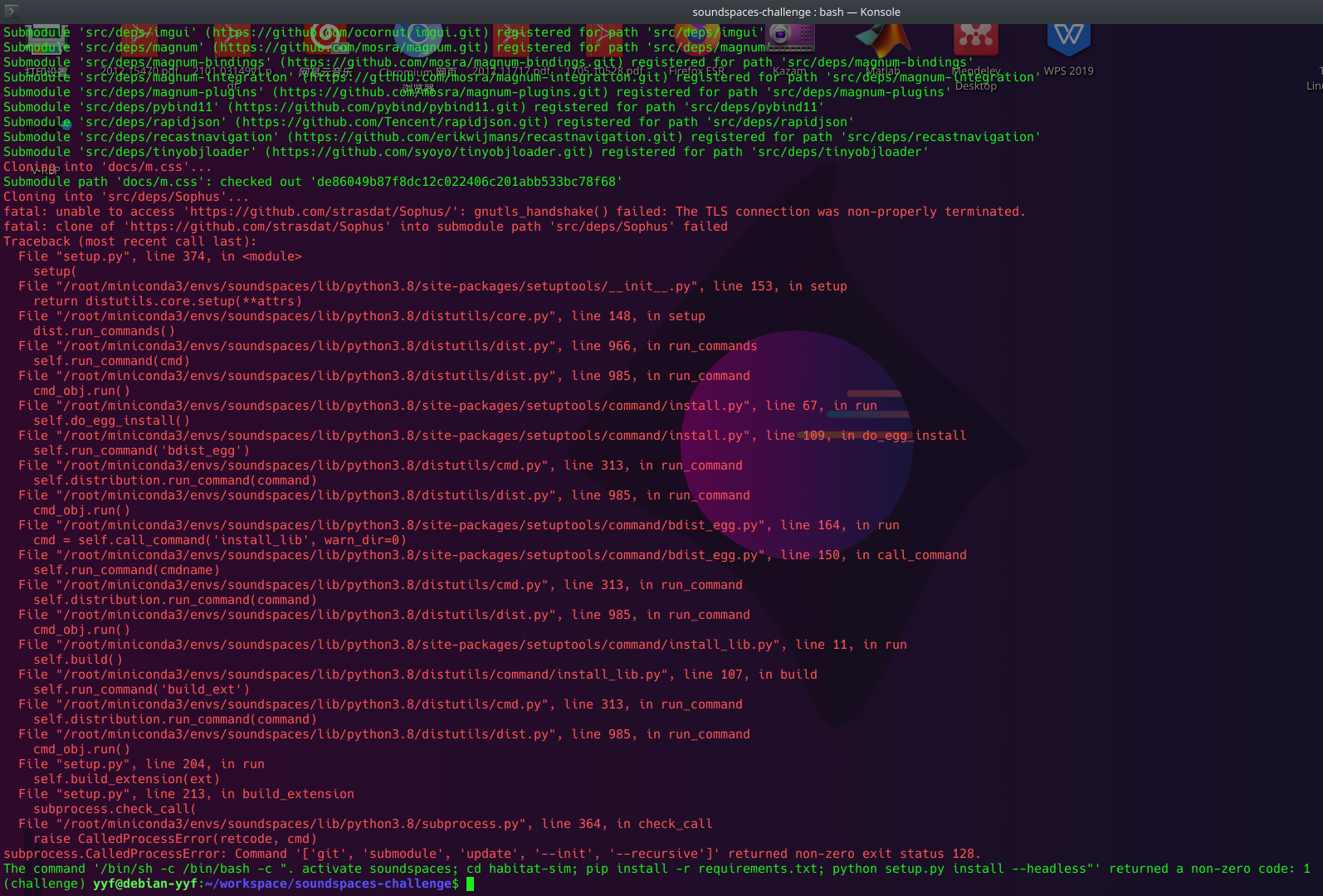Image resolution: width=1323 pixels, height=896 pixels.
Task: Click the 'self.build_extension(ext)' line
Action: [126, 779]
